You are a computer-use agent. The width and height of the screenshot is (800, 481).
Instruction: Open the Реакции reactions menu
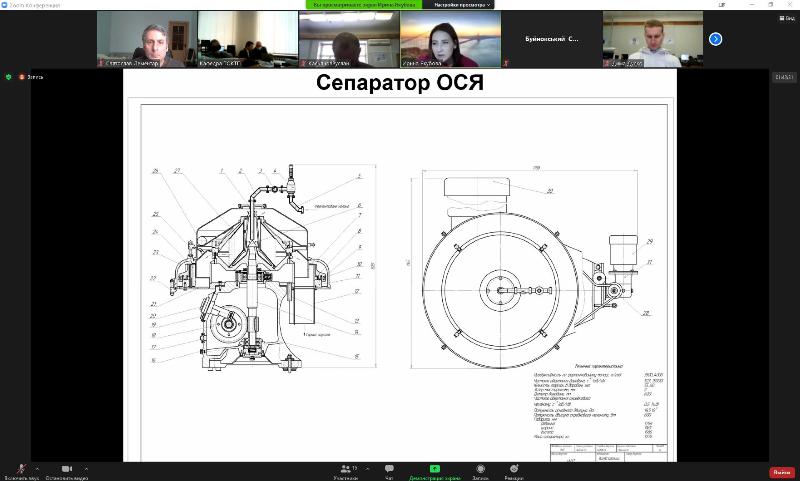click(x=514, y=471)
